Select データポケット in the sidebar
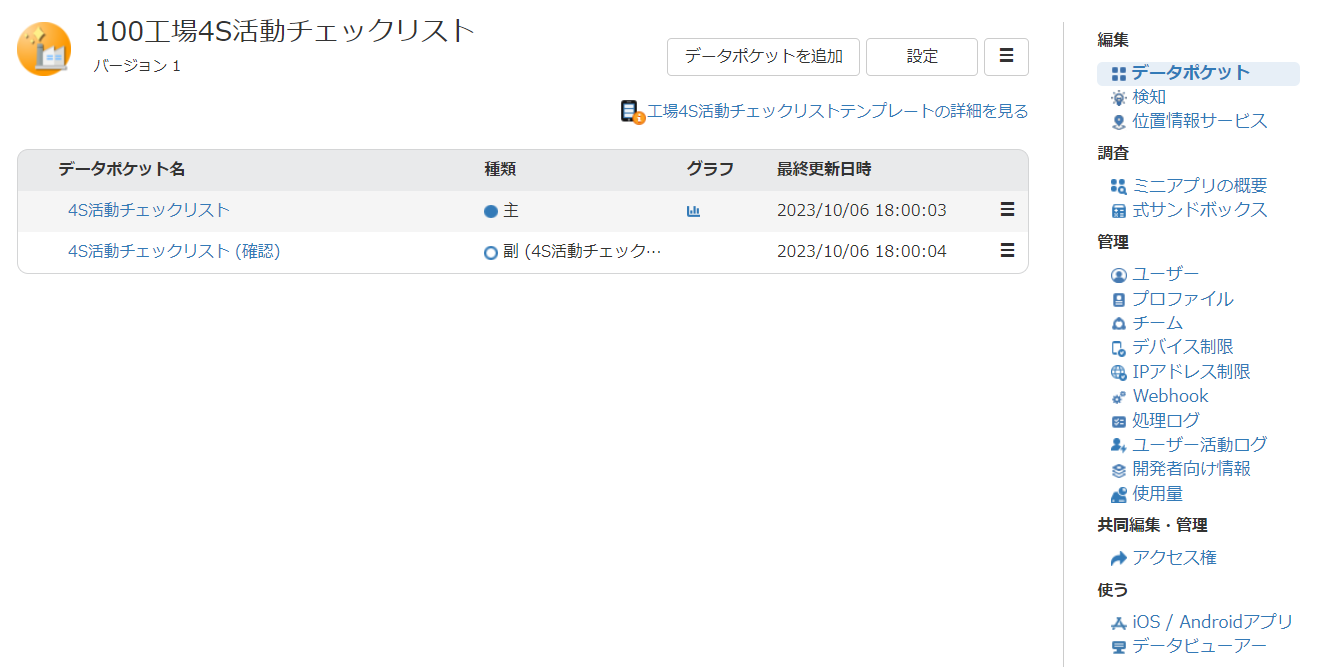 [x=1191, y=73]
